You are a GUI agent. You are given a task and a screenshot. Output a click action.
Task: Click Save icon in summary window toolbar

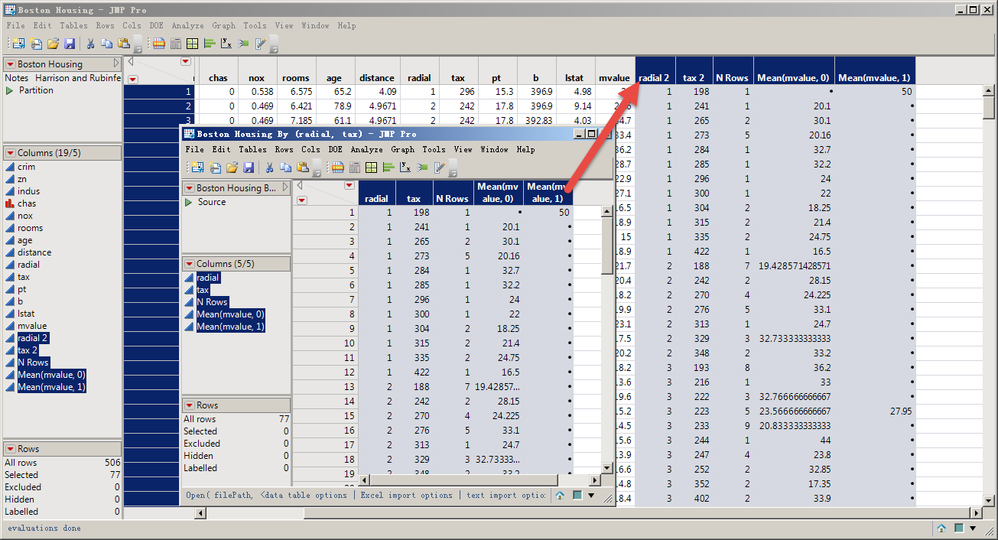click(x=247, y=167)
